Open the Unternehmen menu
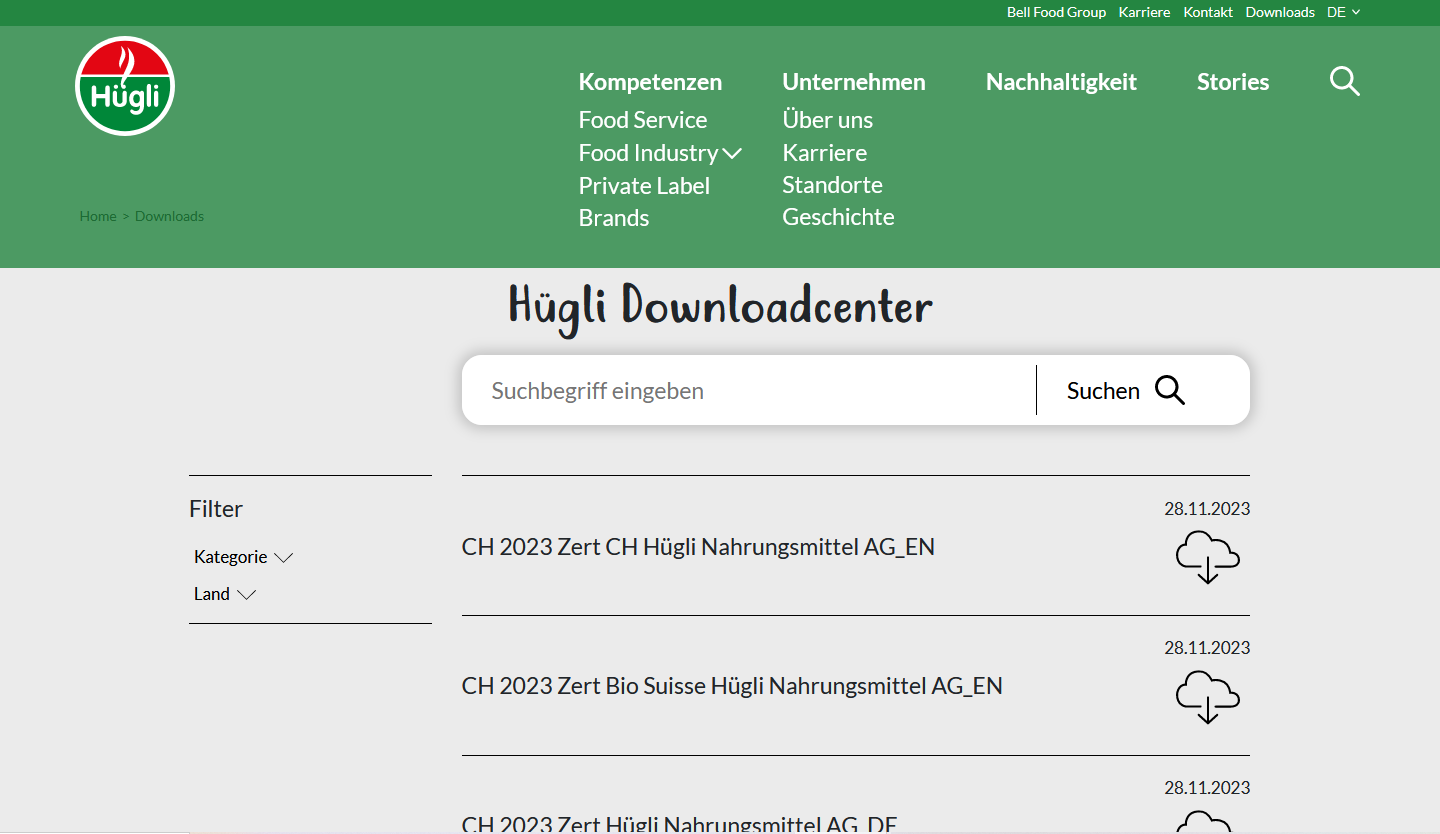1440x834 pixels. point(853,82)
